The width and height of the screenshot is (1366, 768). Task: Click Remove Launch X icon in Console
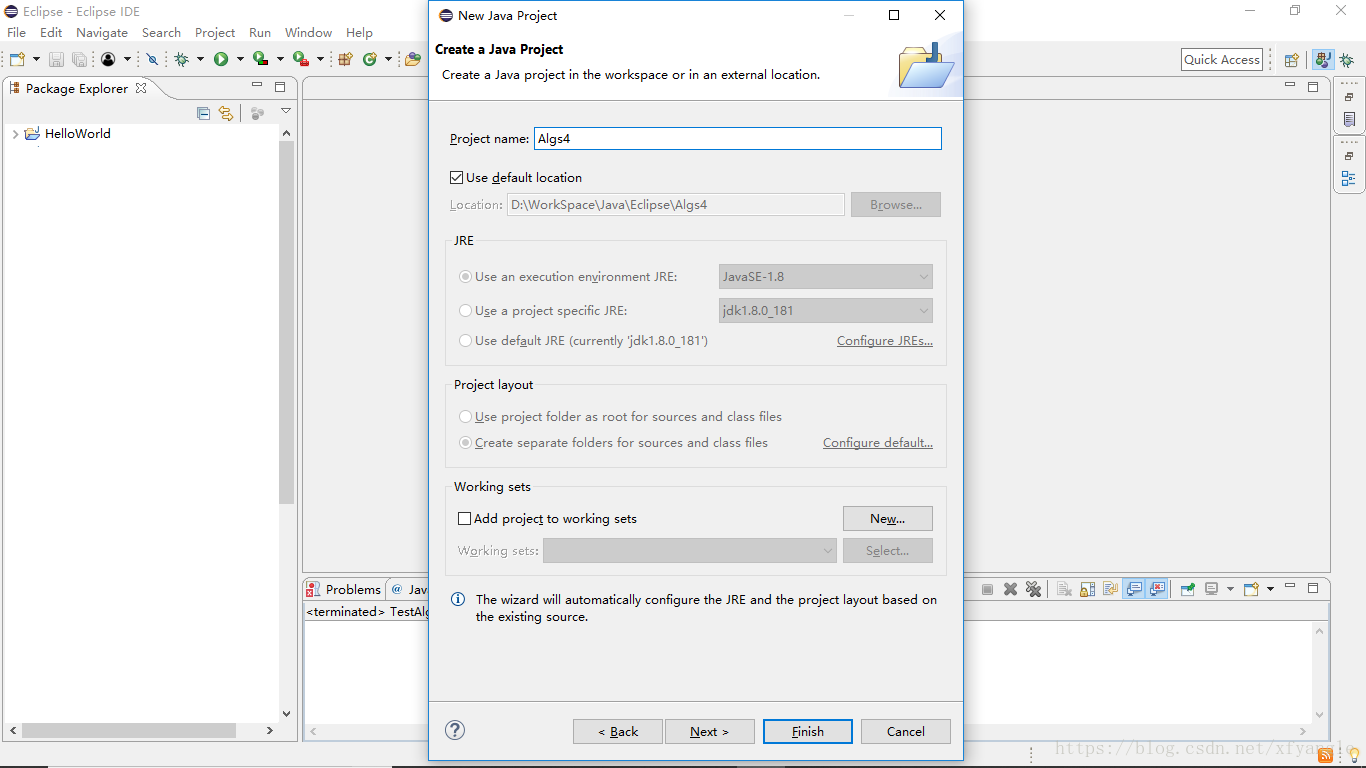[x=1010, y=589]
